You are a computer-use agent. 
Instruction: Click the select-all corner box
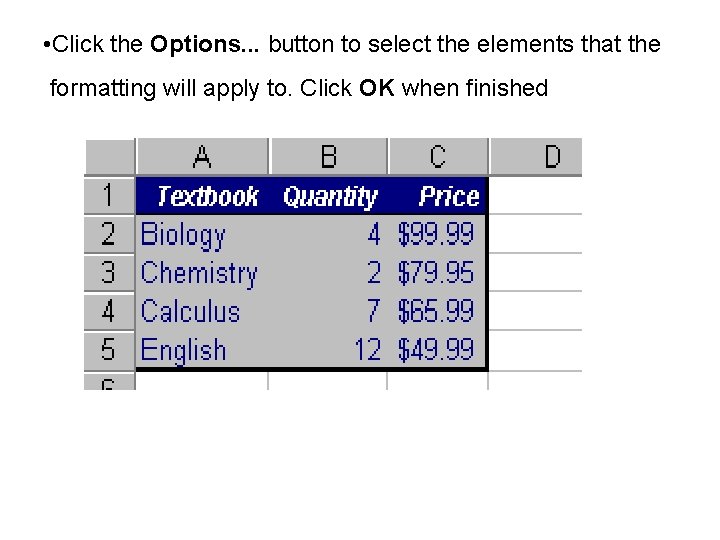pyautogui.click(x=109, y=157)
